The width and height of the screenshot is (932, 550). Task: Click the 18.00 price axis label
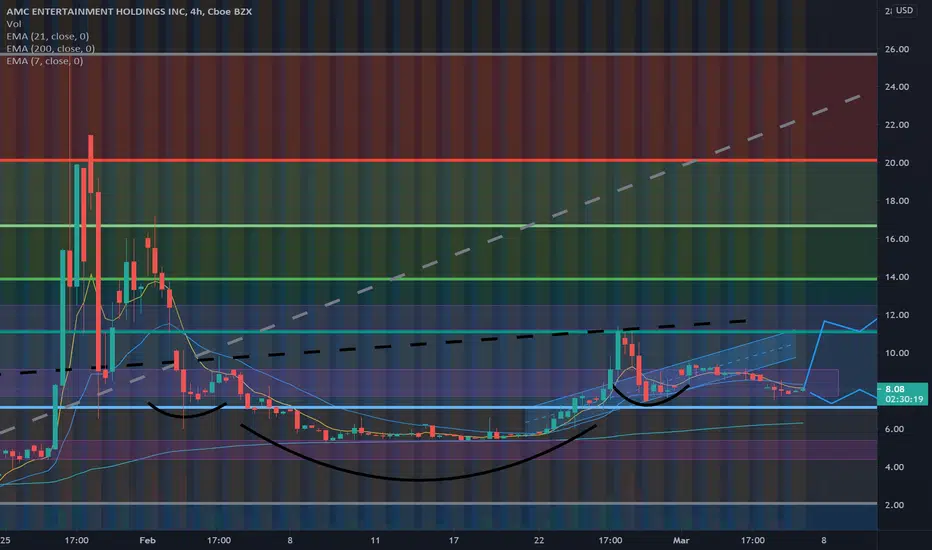[896, 201]
